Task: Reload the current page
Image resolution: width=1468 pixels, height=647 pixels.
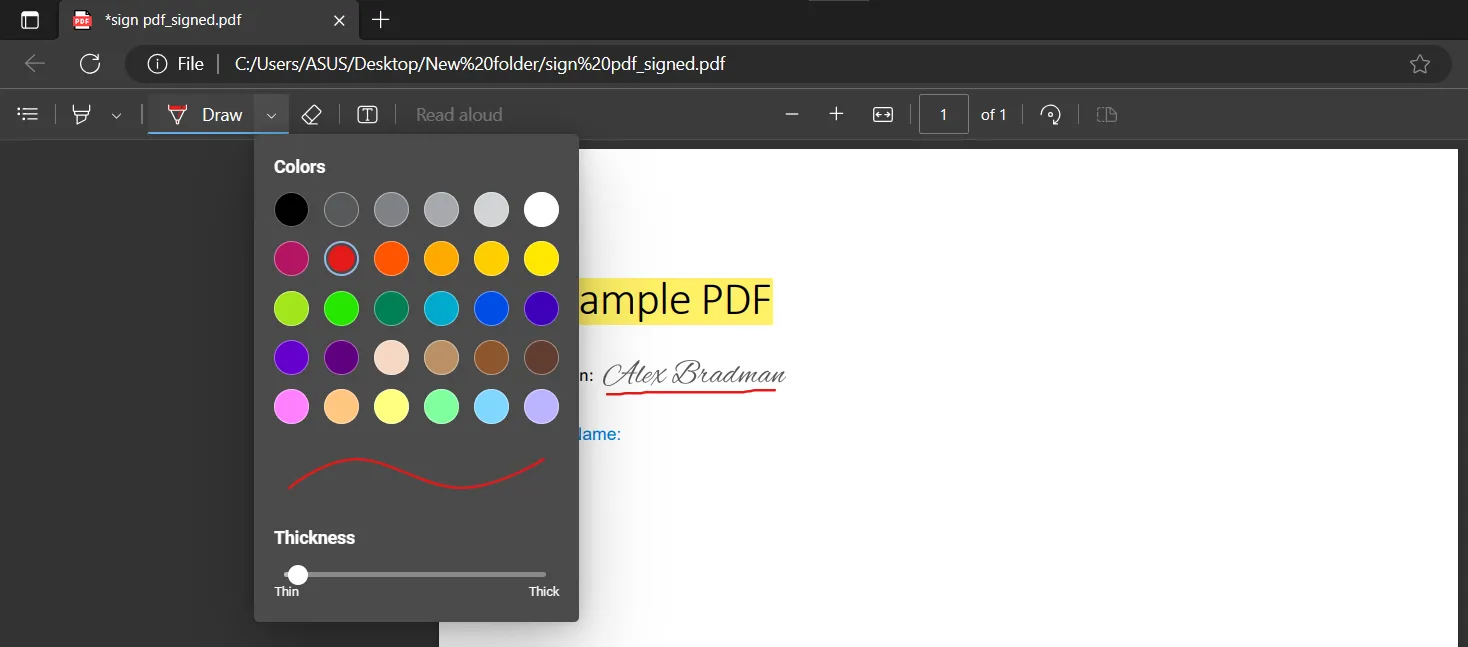Action: click(x=90, y=63)
